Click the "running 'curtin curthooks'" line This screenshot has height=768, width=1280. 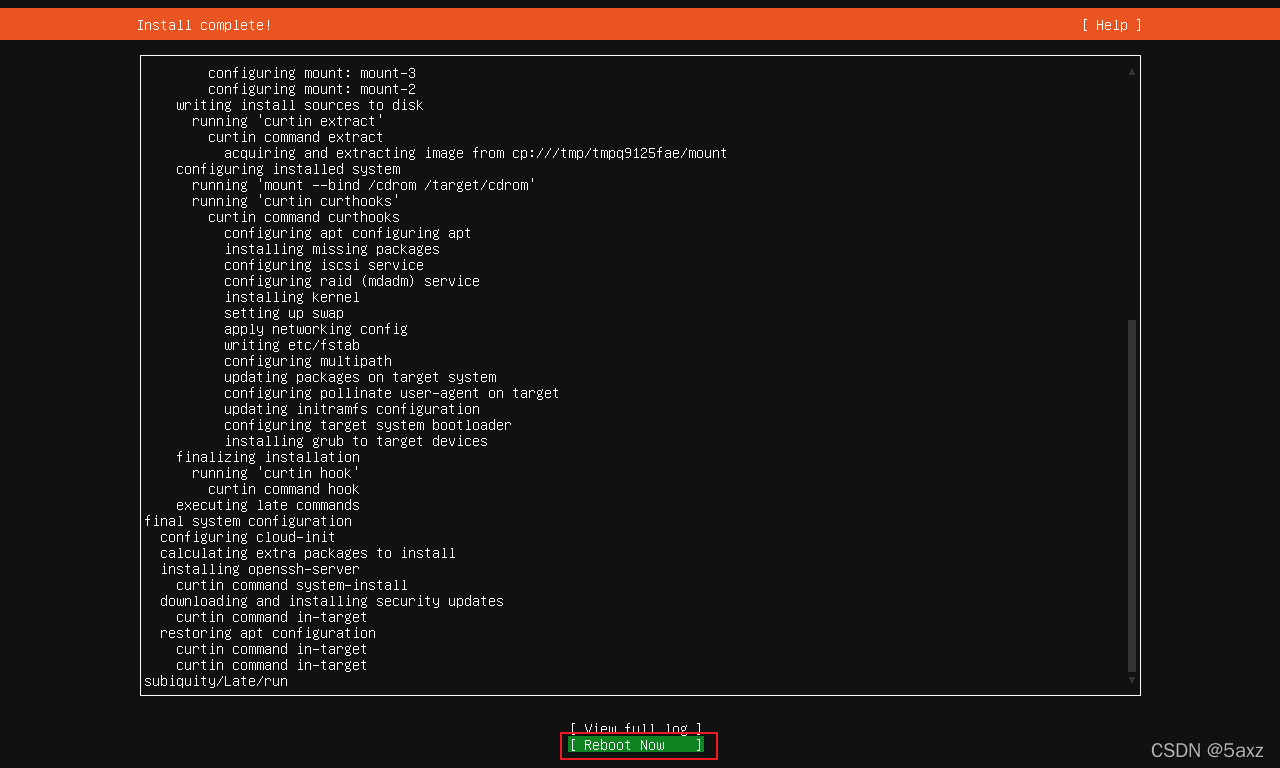(x=296, y=201)
